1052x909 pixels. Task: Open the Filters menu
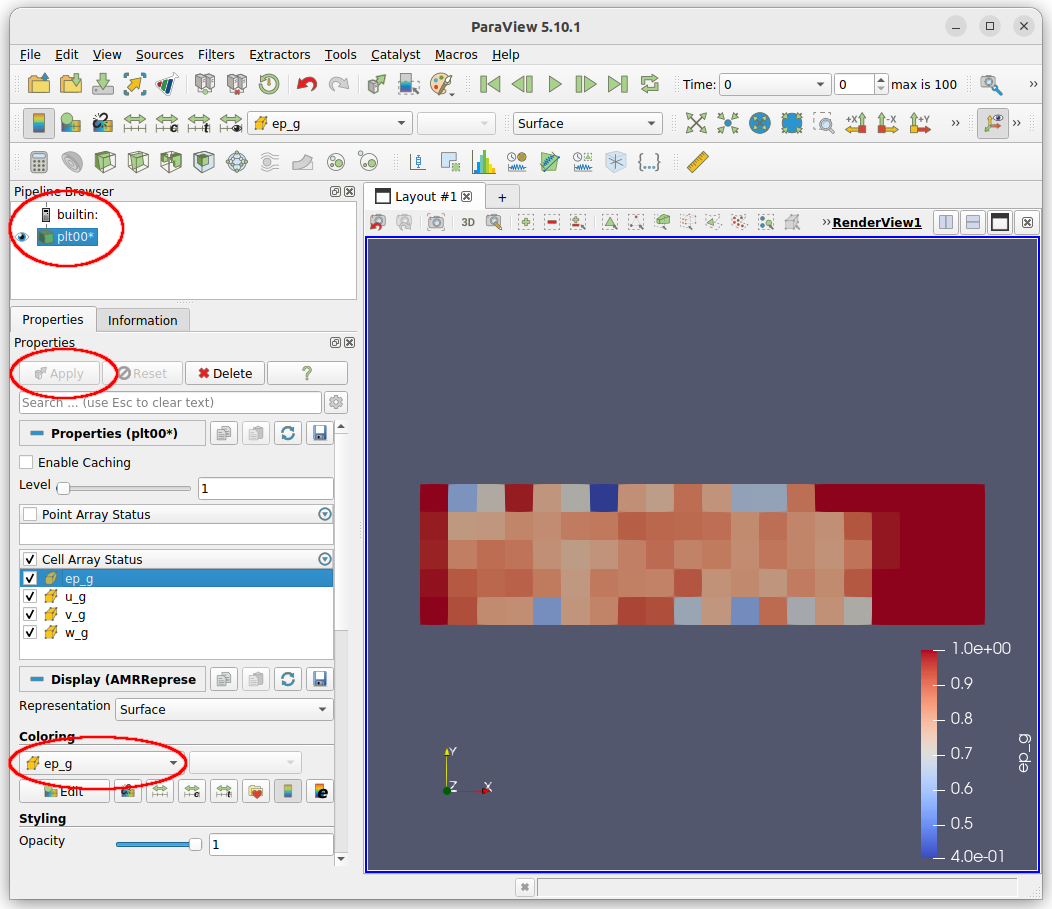point(216,54)
